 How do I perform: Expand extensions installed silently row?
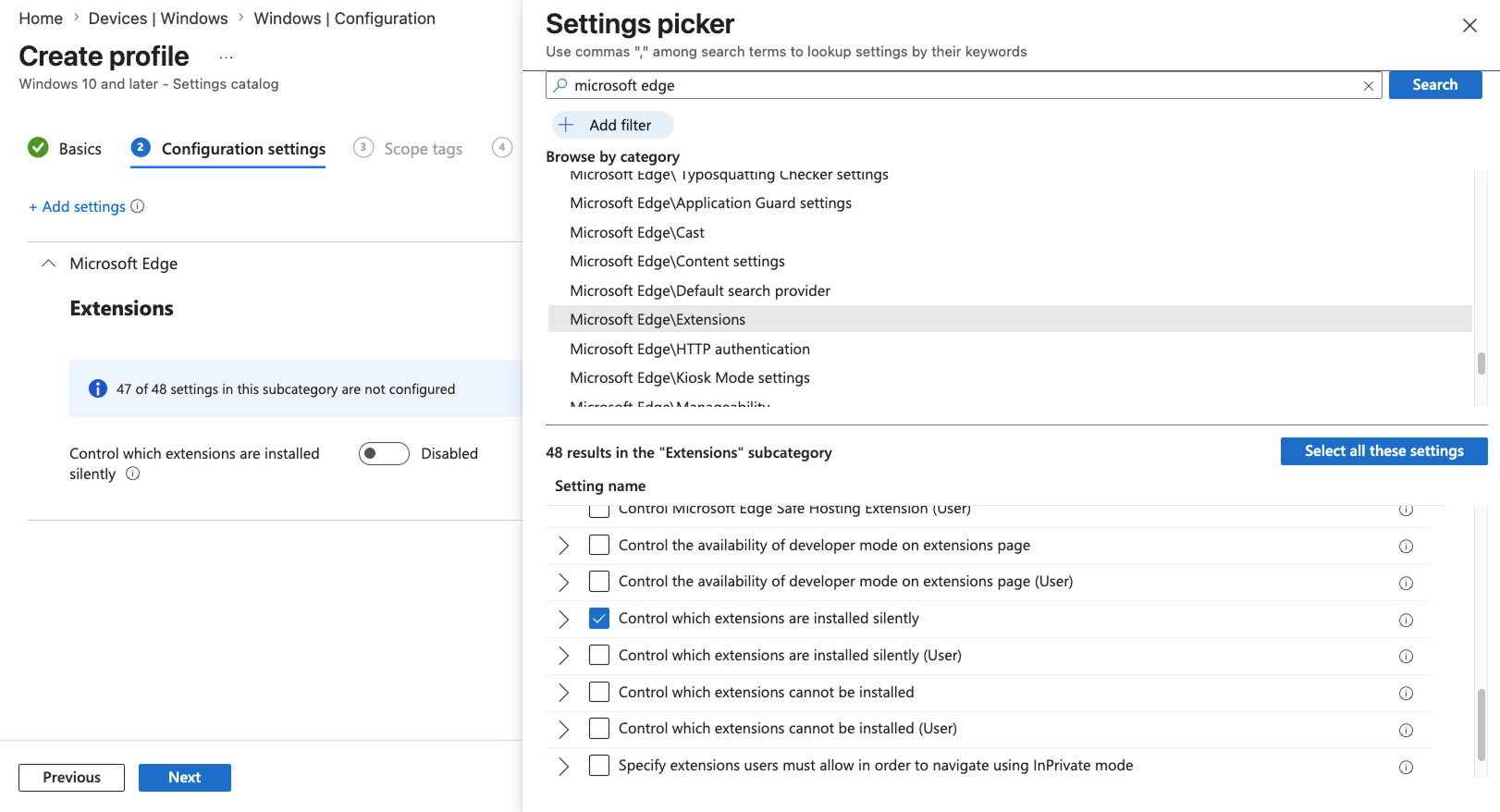563,620
